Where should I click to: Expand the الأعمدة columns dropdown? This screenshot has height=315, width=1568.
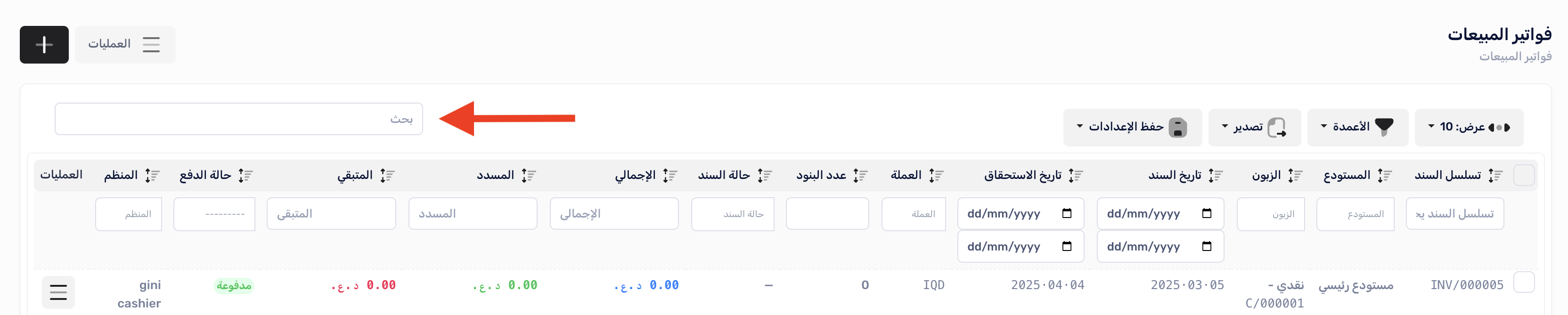(1357, 127)
